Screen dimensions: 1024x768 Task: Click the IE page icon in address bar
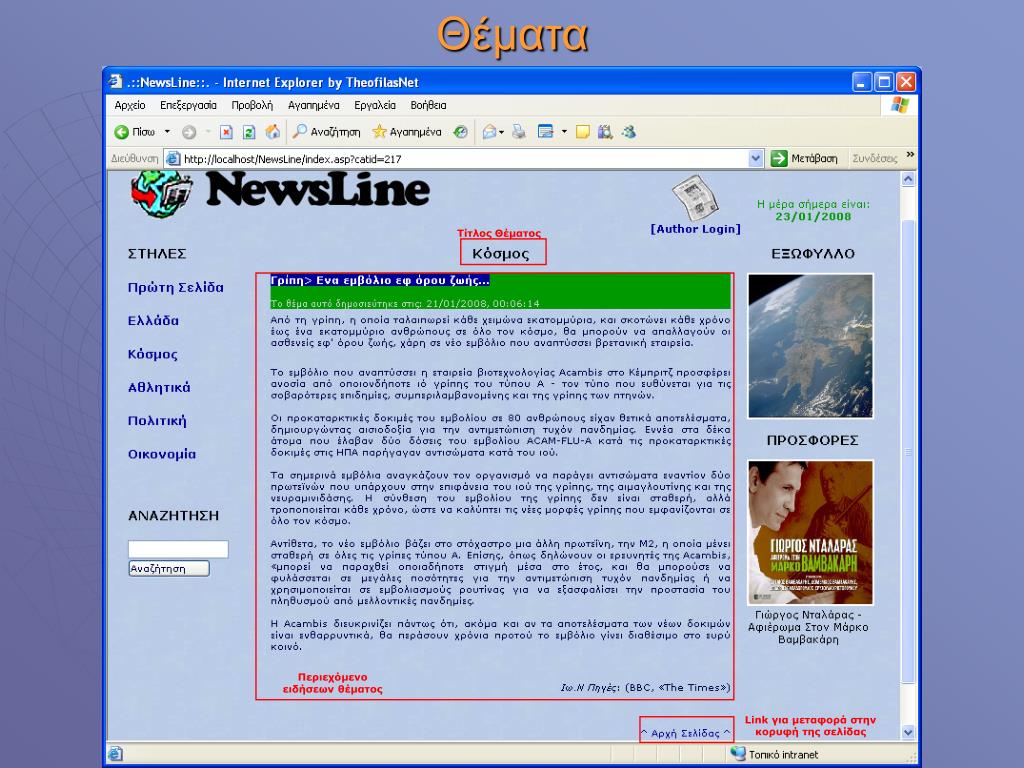point(173,159)
